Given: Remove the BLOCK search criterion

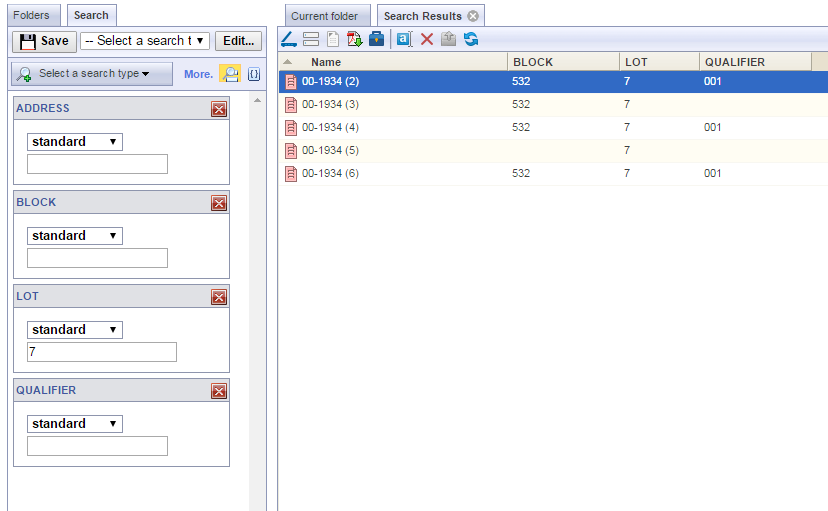Looking at the screenshot, I should (219, 203).
